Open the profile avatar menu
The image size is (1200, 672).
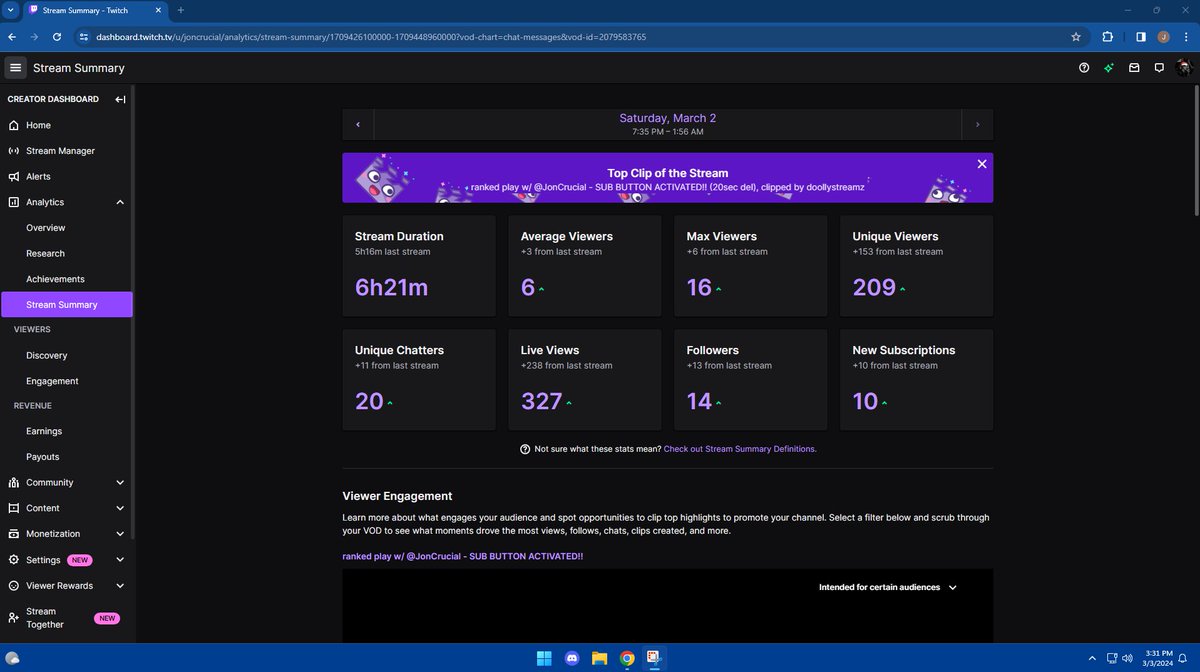(x=1185, y=68)
